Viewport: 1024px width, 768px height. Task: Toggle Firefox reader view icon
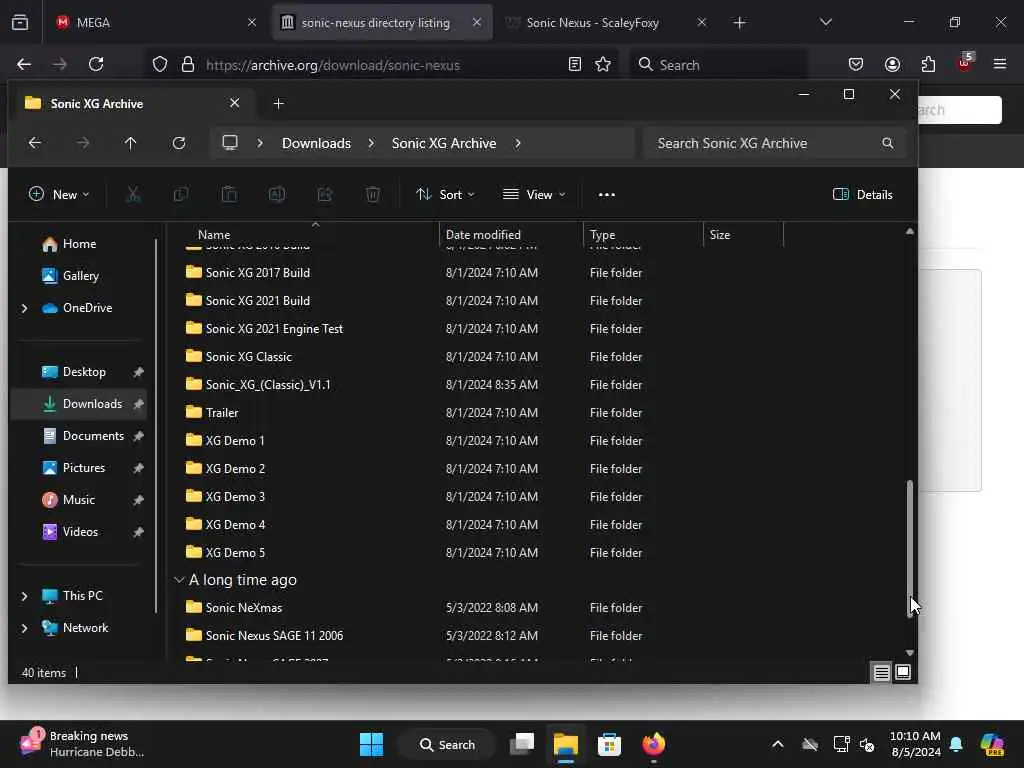[x=575, y=64]
